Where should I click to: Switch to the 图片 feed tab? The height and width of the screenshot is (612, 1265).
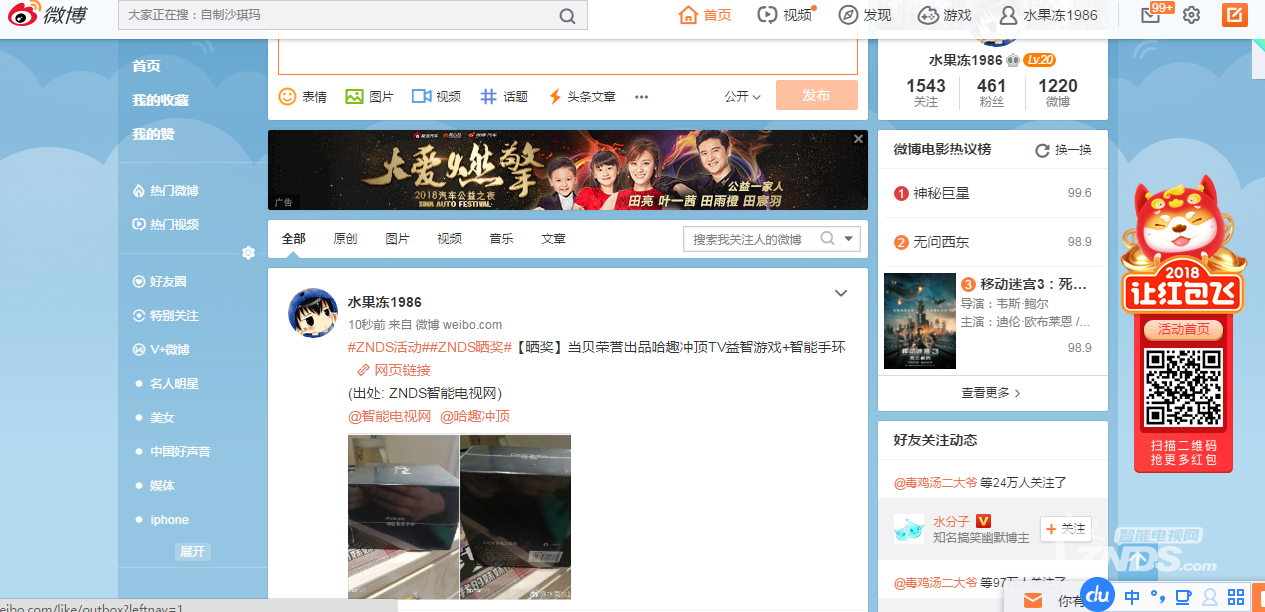397,239
